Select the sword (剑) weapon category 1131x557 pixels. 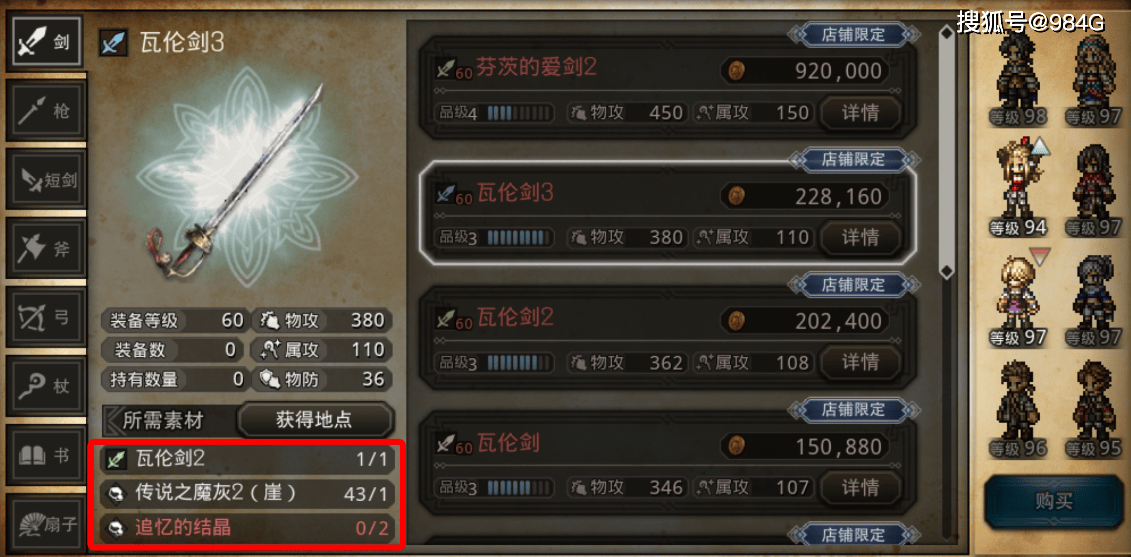pyautogui.click(x=45, y=42)
